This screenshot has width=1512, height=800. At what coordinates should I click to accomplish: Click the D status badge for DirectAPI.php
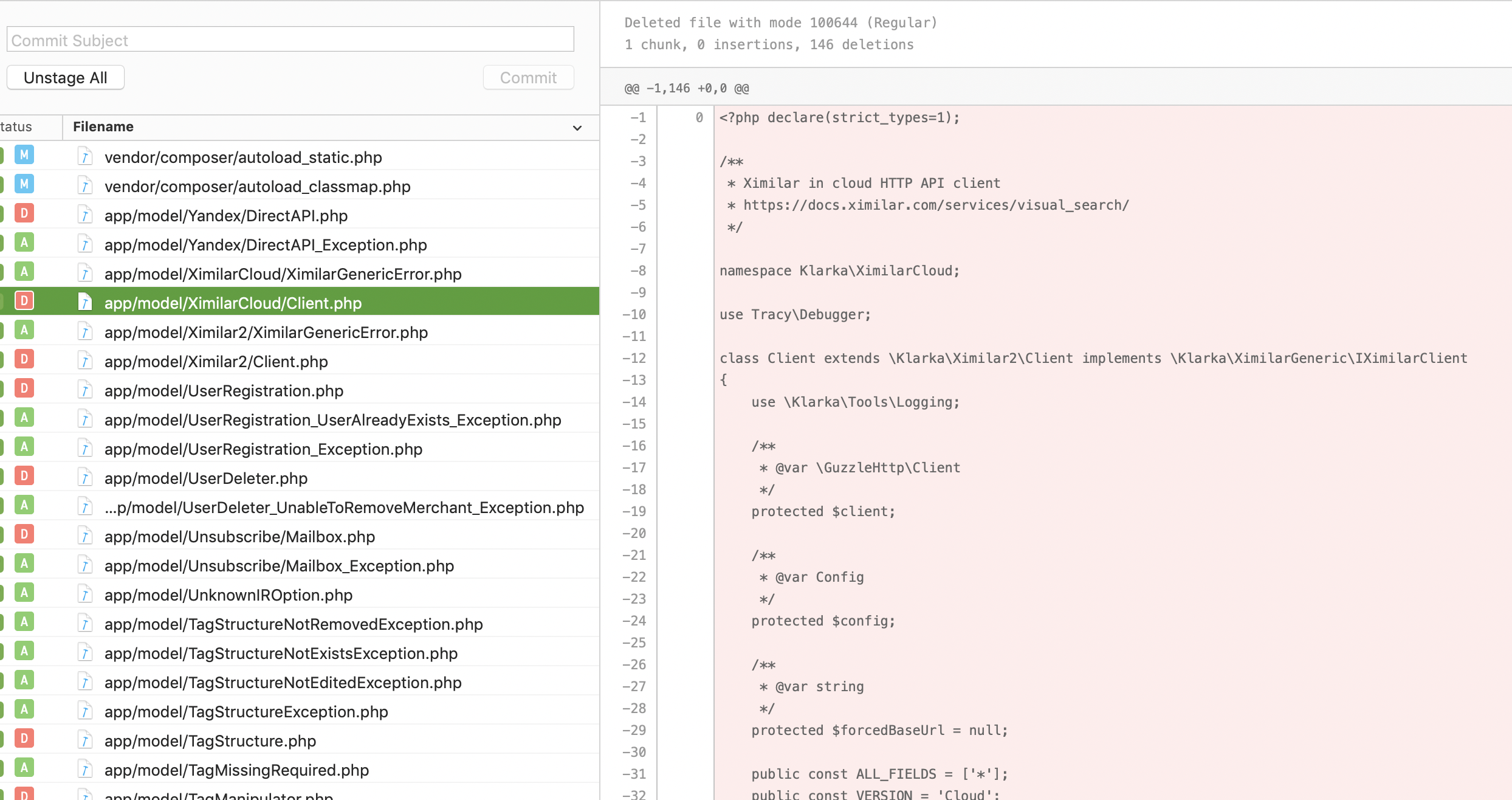coord(24,213)
